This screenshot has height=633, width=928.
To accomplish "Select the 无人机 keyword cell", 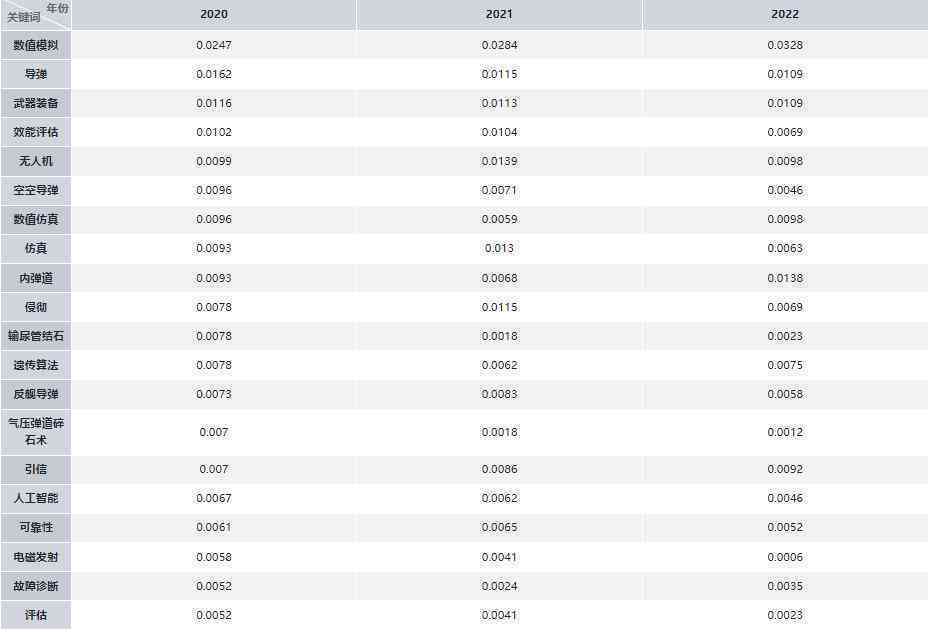I will [x=36, y=161].
